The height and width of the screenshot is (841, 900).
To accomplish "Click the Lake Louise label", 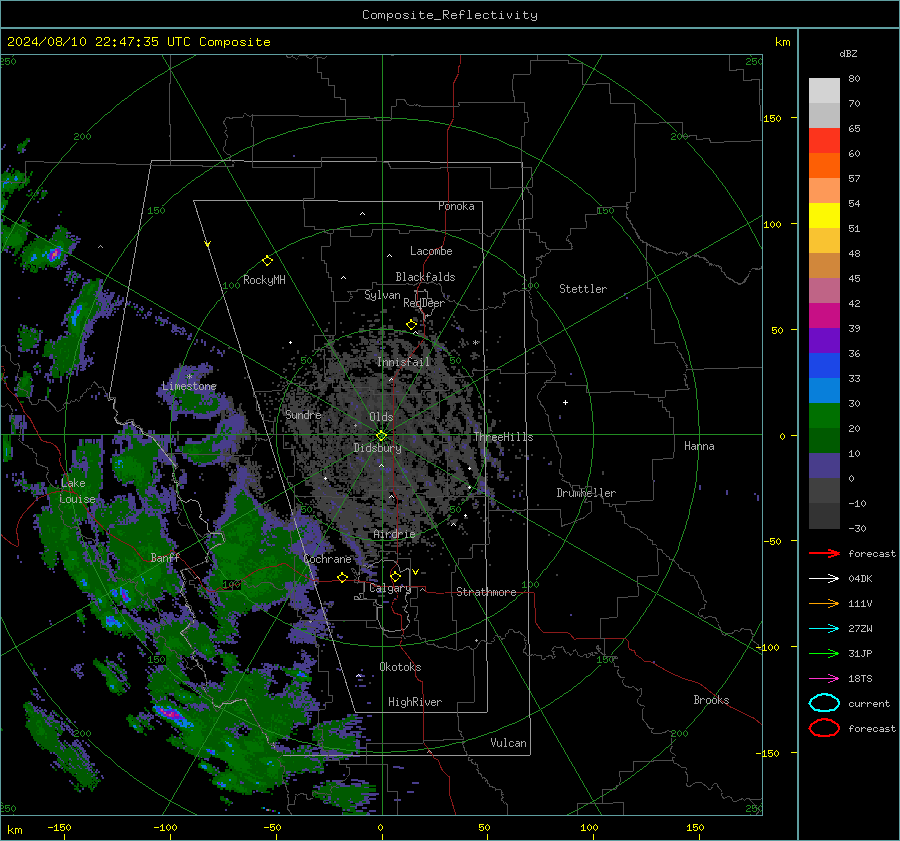I will tap(77, 491).
